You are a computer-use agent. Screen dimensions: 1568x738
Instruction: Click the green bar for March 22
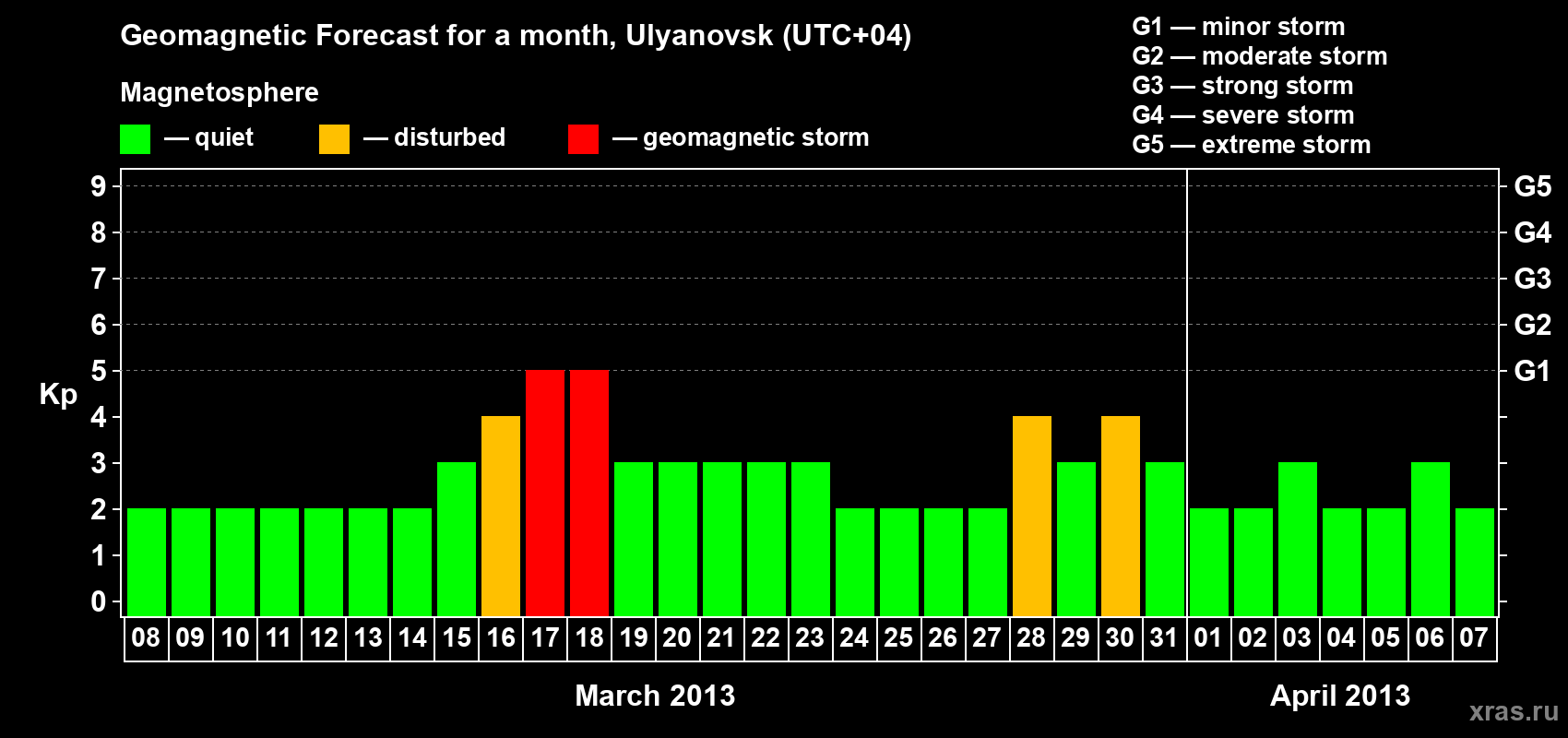point(766,540)
